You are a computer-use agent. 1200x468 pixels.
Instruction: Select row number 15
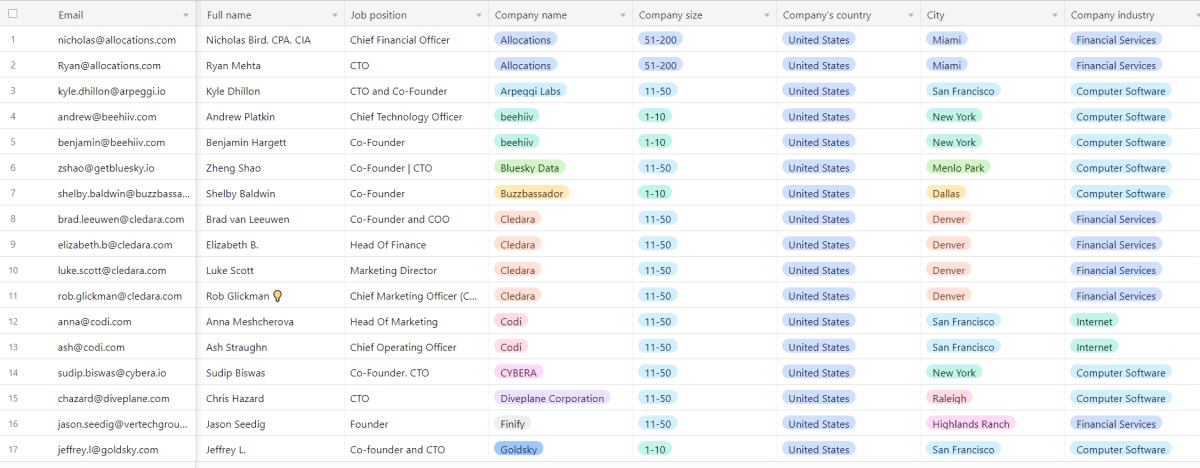click(x=13, y=398)
